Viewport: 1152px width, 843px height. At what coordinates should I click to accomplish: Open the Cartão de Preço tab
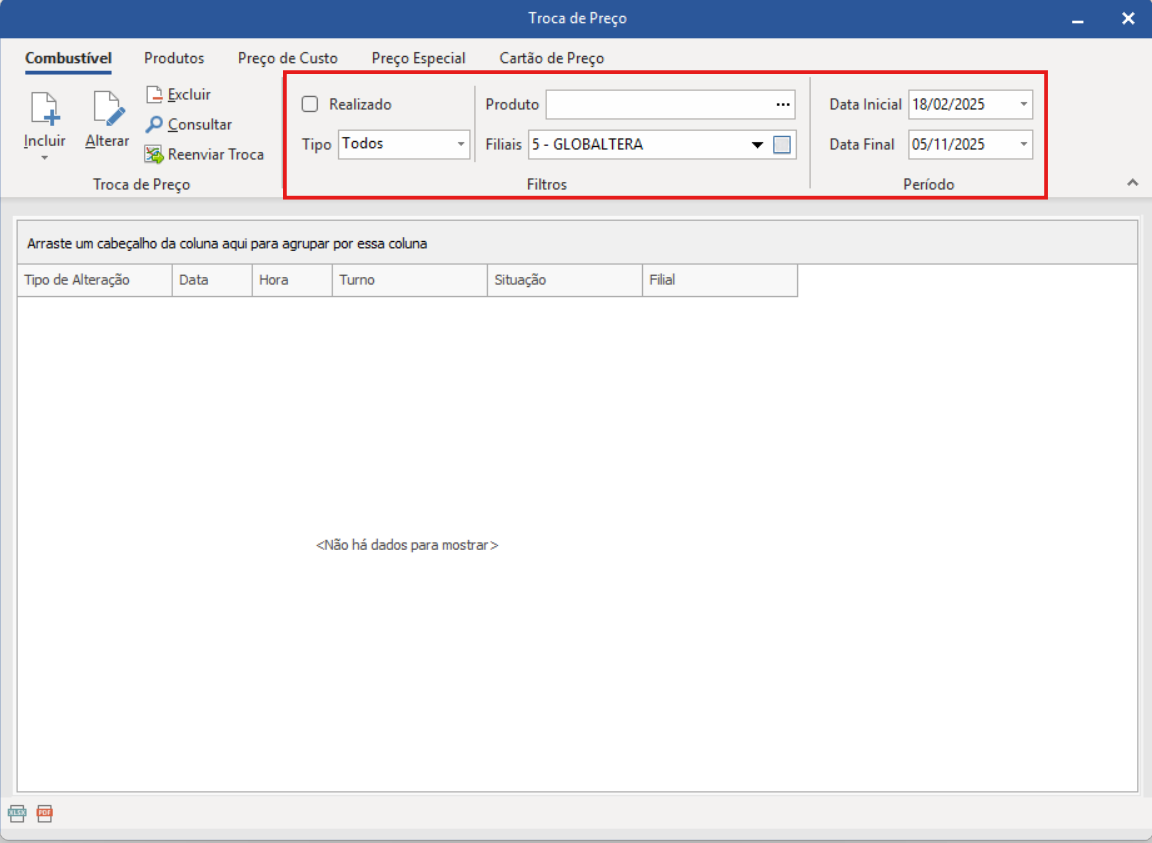pyautogui.click(x=551, y=58)
